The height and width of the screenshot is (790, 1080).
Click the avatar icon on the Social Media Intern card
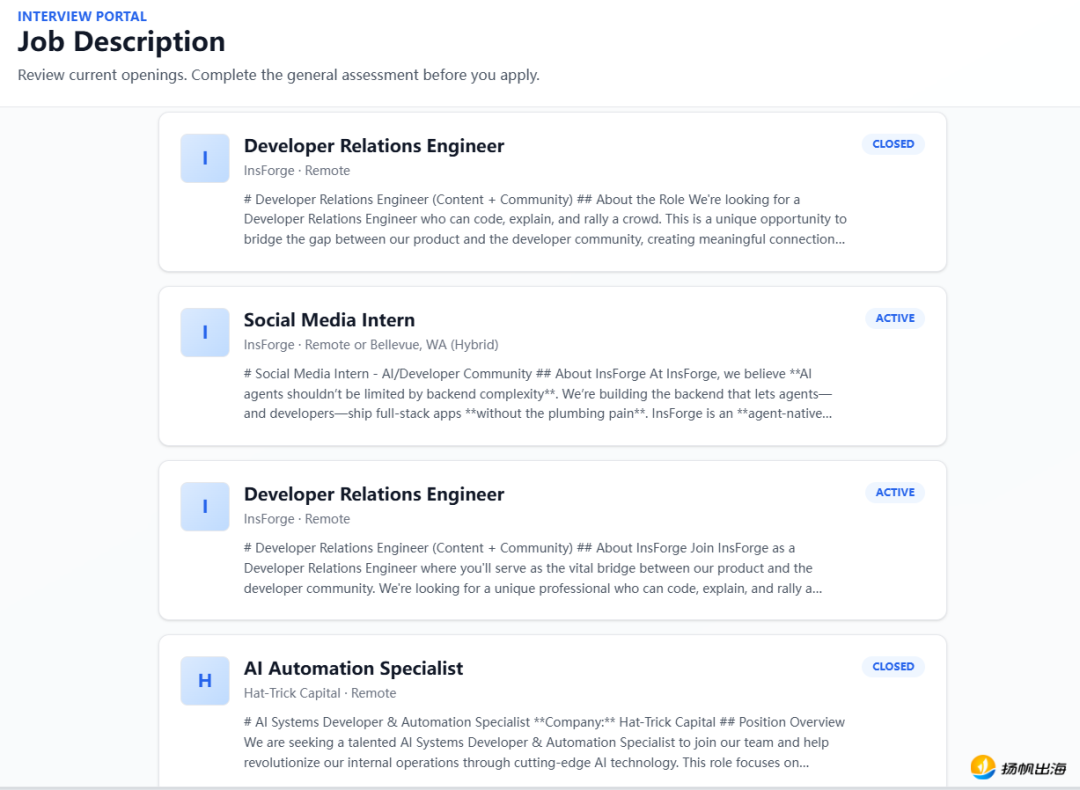pos(205,332)
